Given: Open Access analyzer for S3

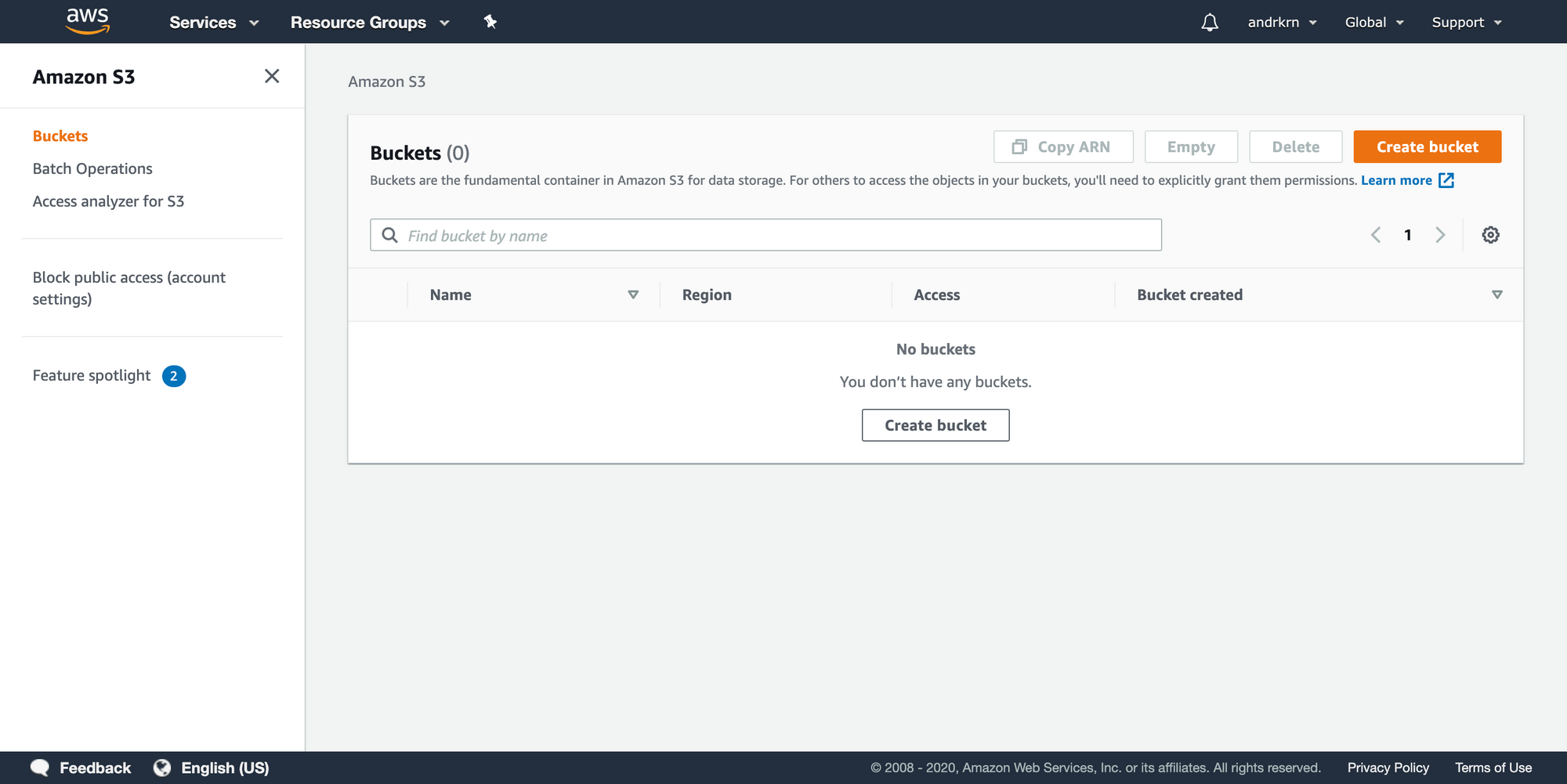Looking at the screenshot, I should click(x=108, y=201).
